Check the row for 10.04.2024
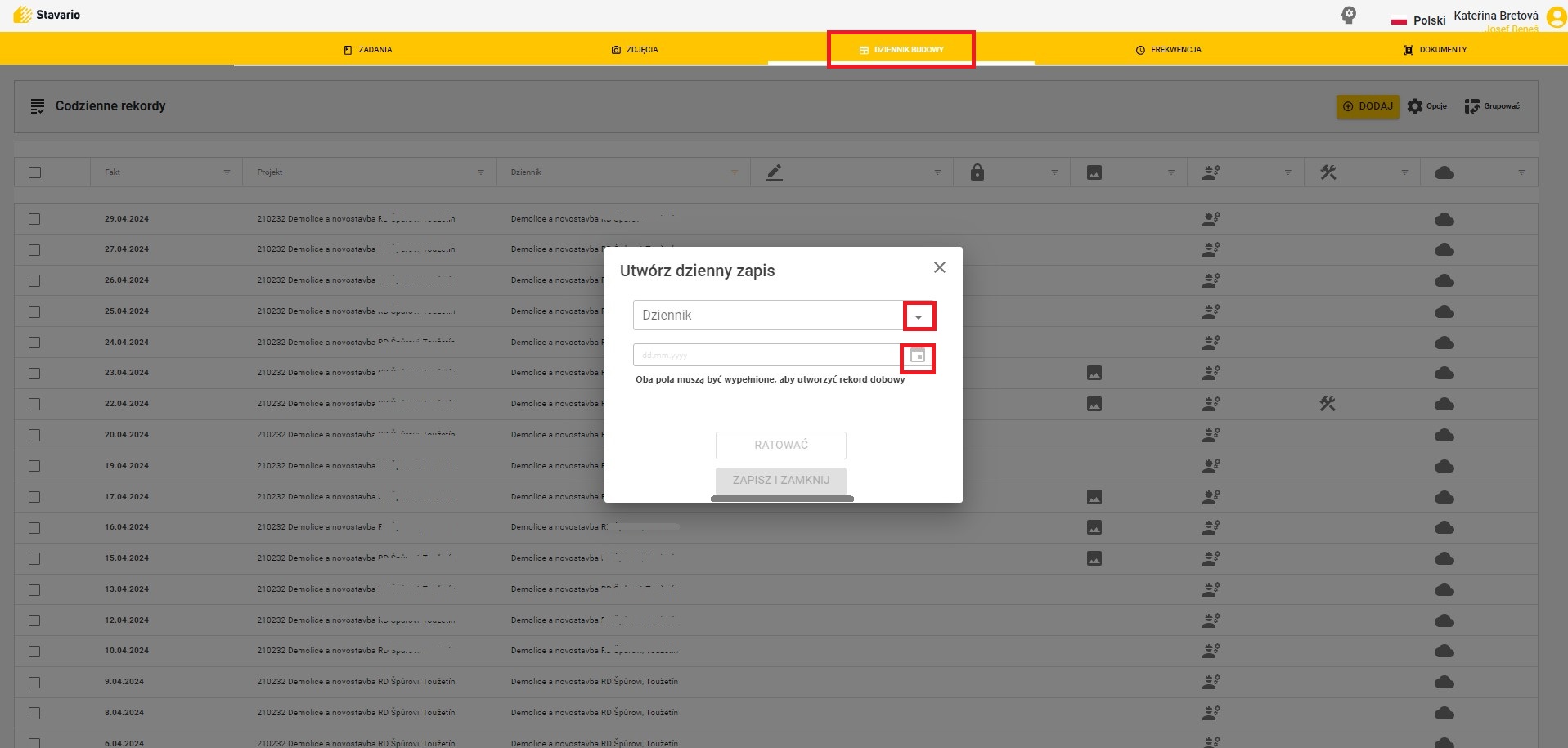 pos(34,652)
